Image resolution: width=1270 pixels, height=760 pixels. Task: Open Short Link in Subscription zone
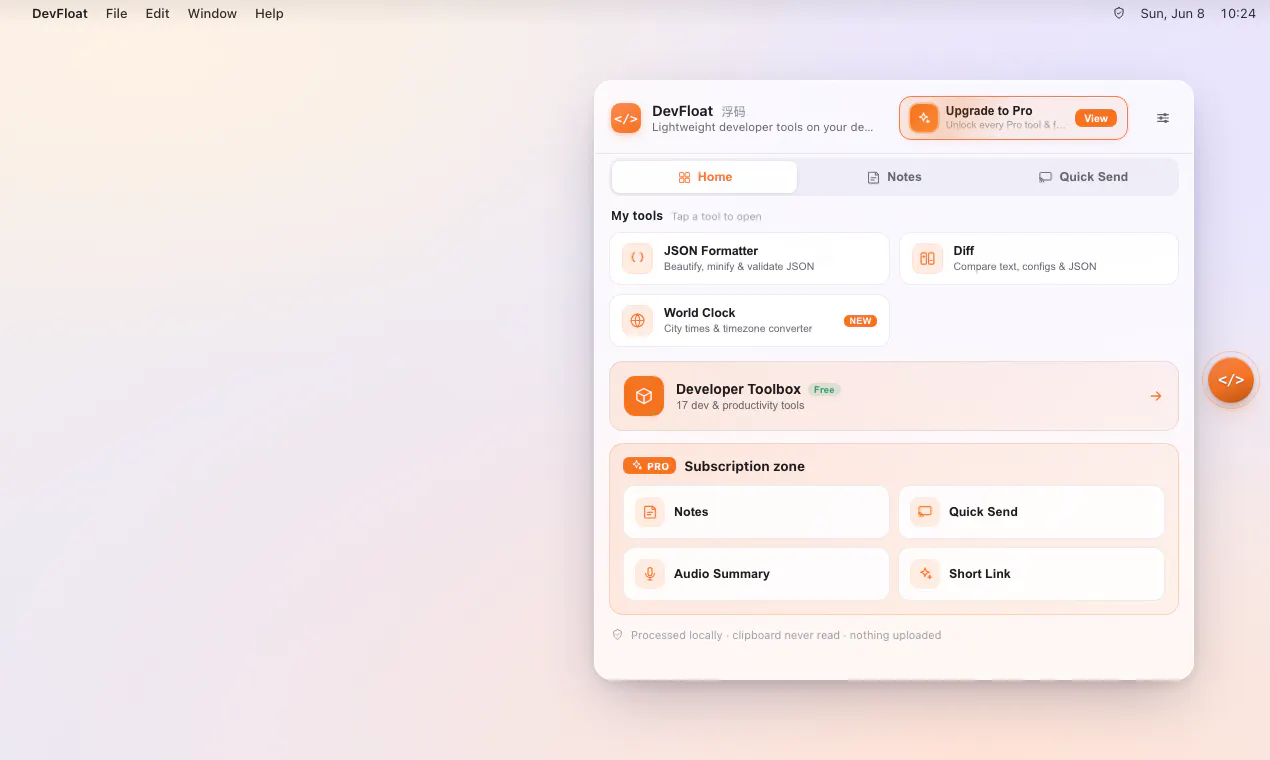click(x=1032, y=574)
